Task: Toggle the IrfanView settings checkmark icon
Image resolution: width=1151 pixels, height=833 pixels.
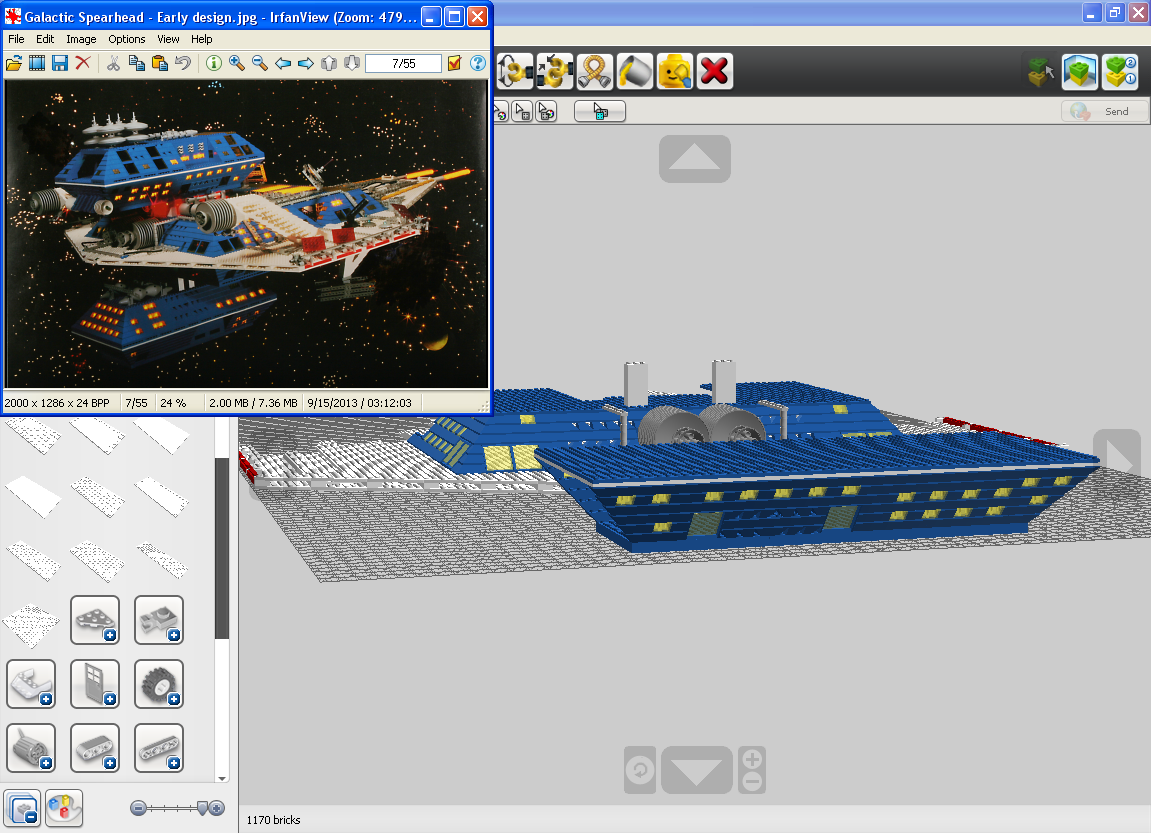Action: click(454, 63)
